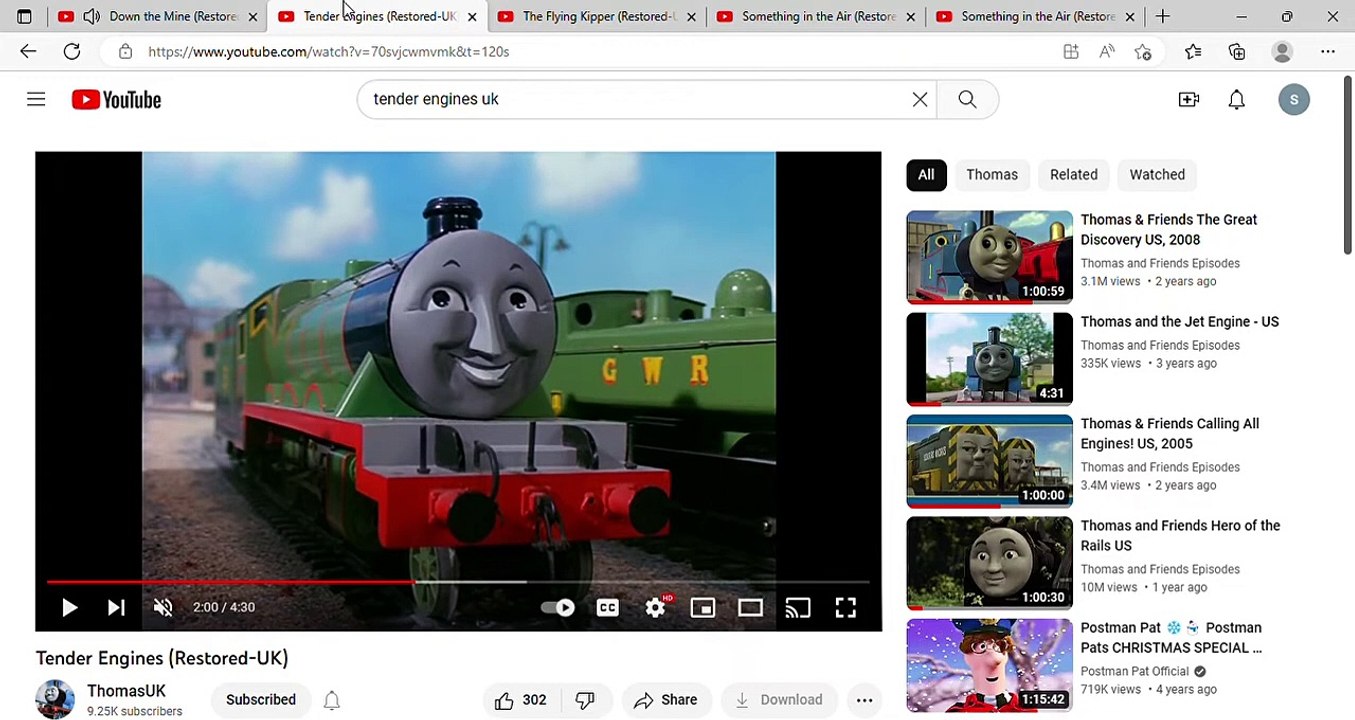
Task: Go back with browser back arrow
Action: (x=28, y=51)
